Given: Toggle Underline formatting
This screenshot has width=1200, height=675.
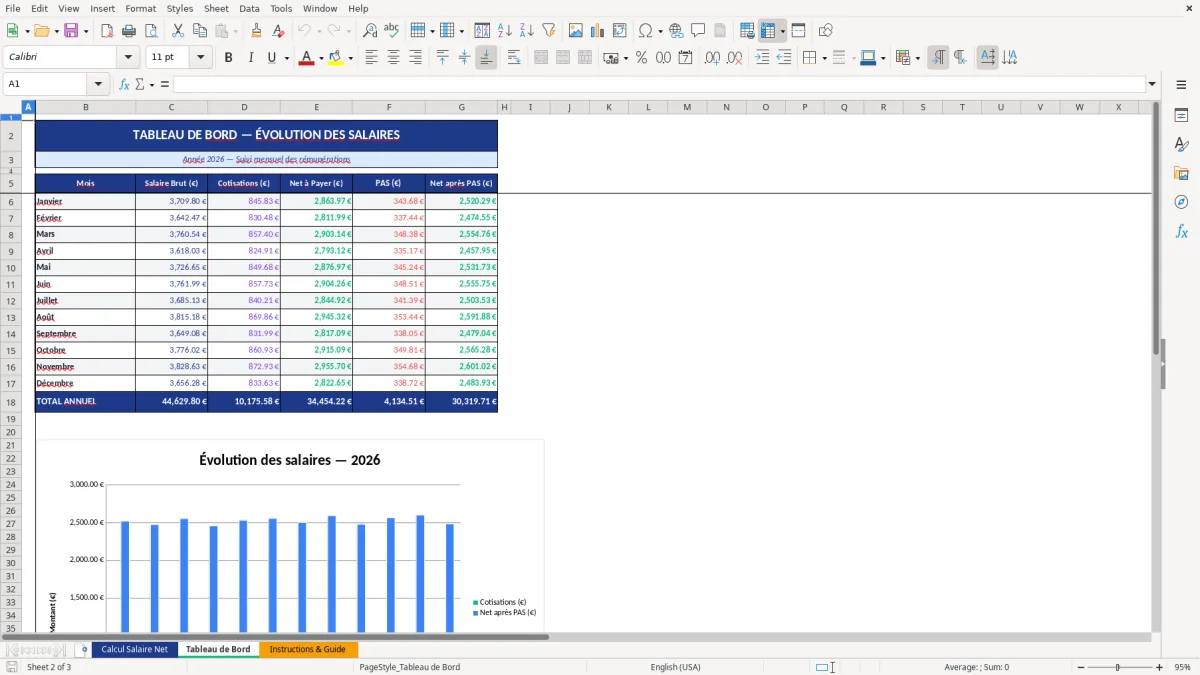Looking at the screenshot, I should point(271,58).
